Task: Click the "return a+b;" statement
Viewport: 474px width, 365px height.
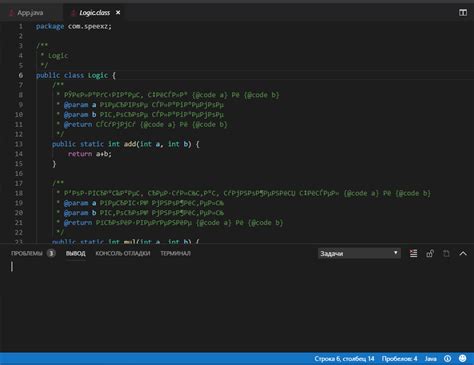Action: point(90,154)
